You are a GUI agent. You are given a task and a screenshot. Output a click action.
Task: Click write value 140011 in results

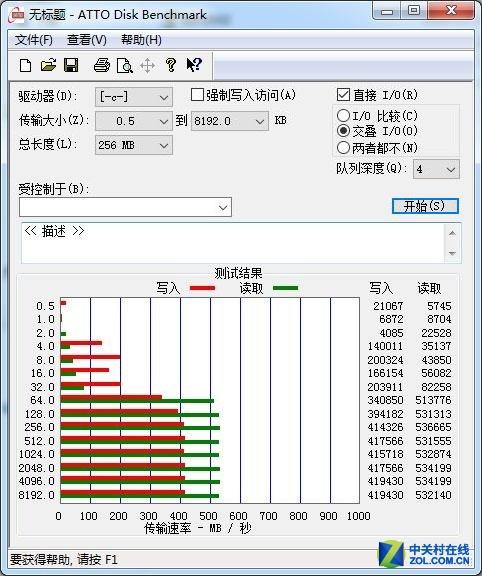(385, 346)
